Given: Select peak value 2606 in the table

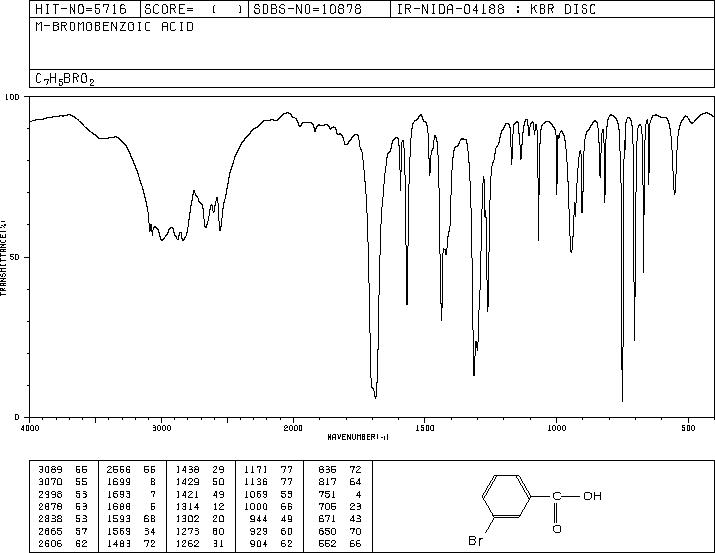Looking at the screenshot, I should click(50, 543).
